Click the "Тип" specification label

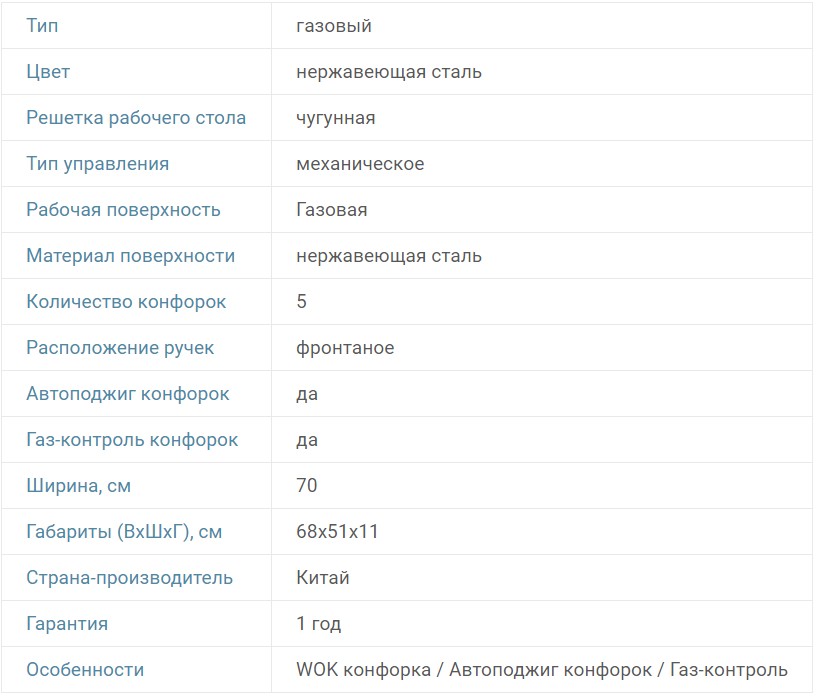(x=42, y=26)
